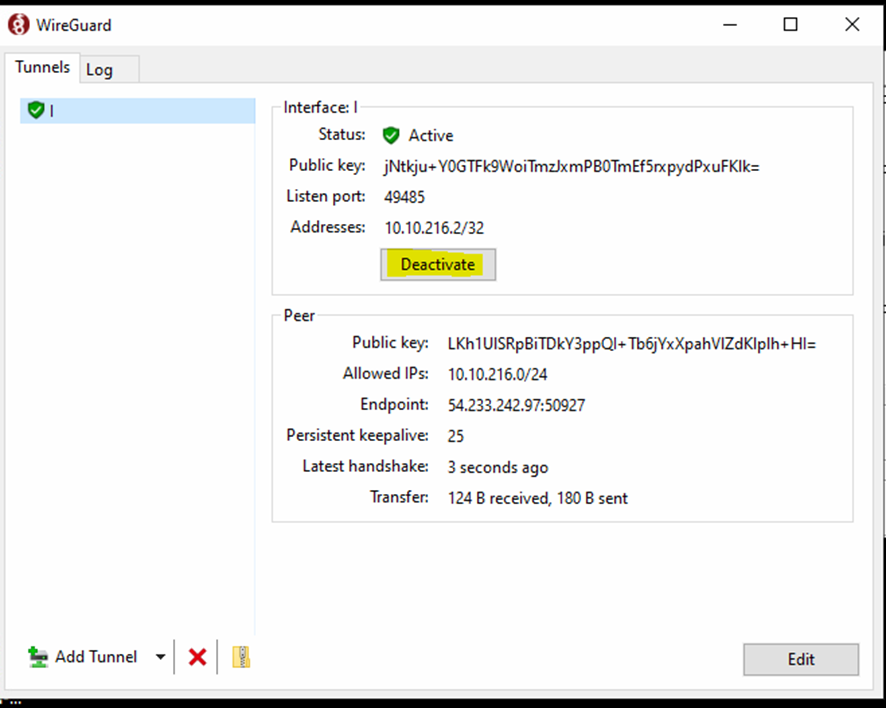Select tunnel named l in the list
886x708 pixels.
52,111
